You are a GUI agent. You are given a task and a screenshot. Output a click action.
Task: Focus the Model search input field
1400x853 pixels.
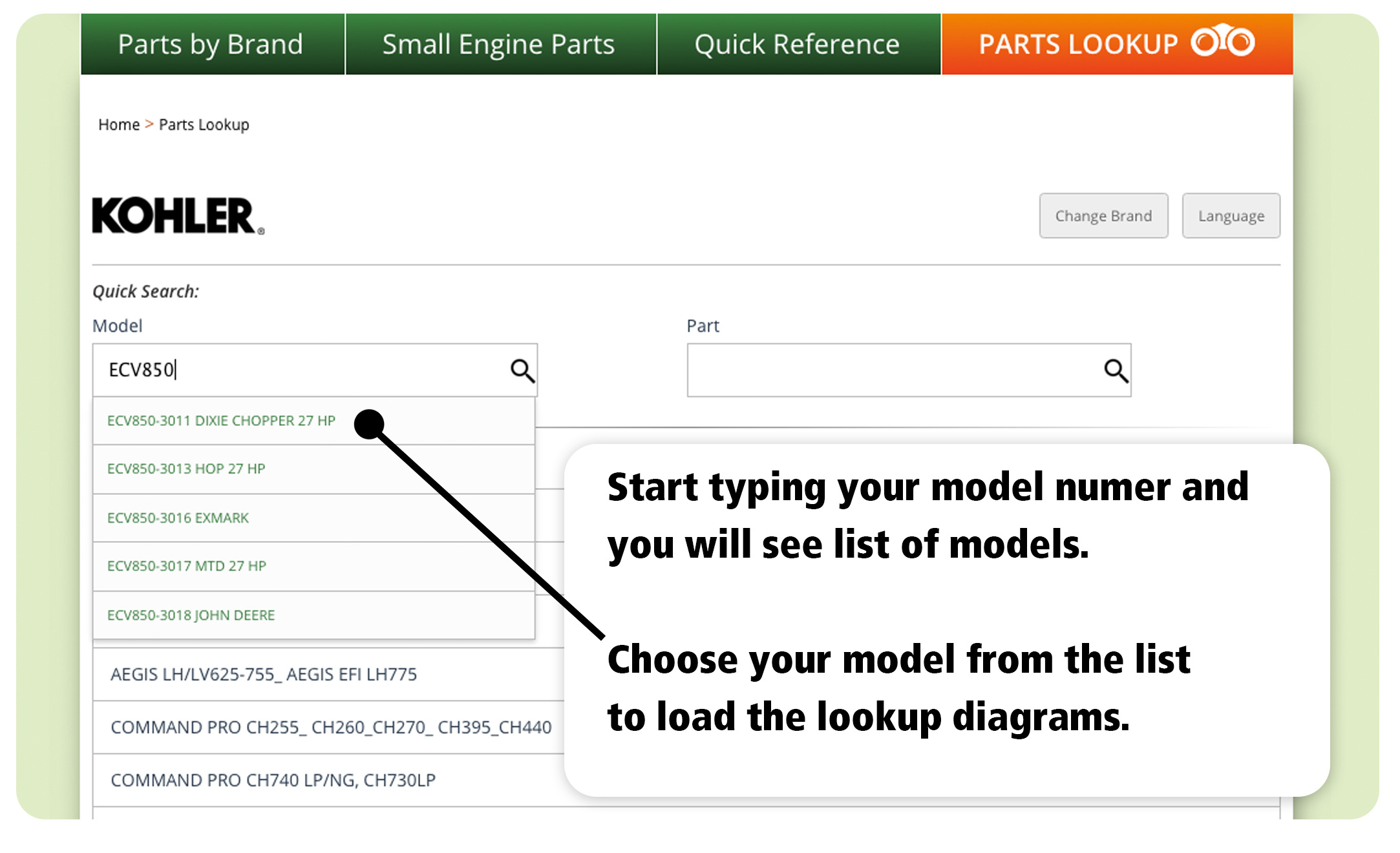point(315,370)
